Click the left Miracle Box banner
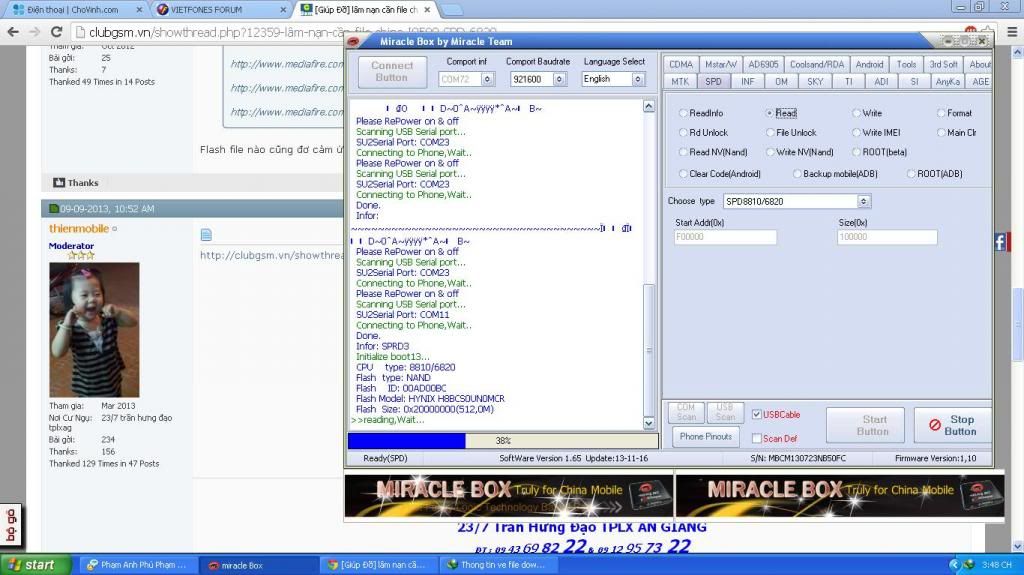The image size is (1024, 575). pyautogui.click(x=509, y=496)
